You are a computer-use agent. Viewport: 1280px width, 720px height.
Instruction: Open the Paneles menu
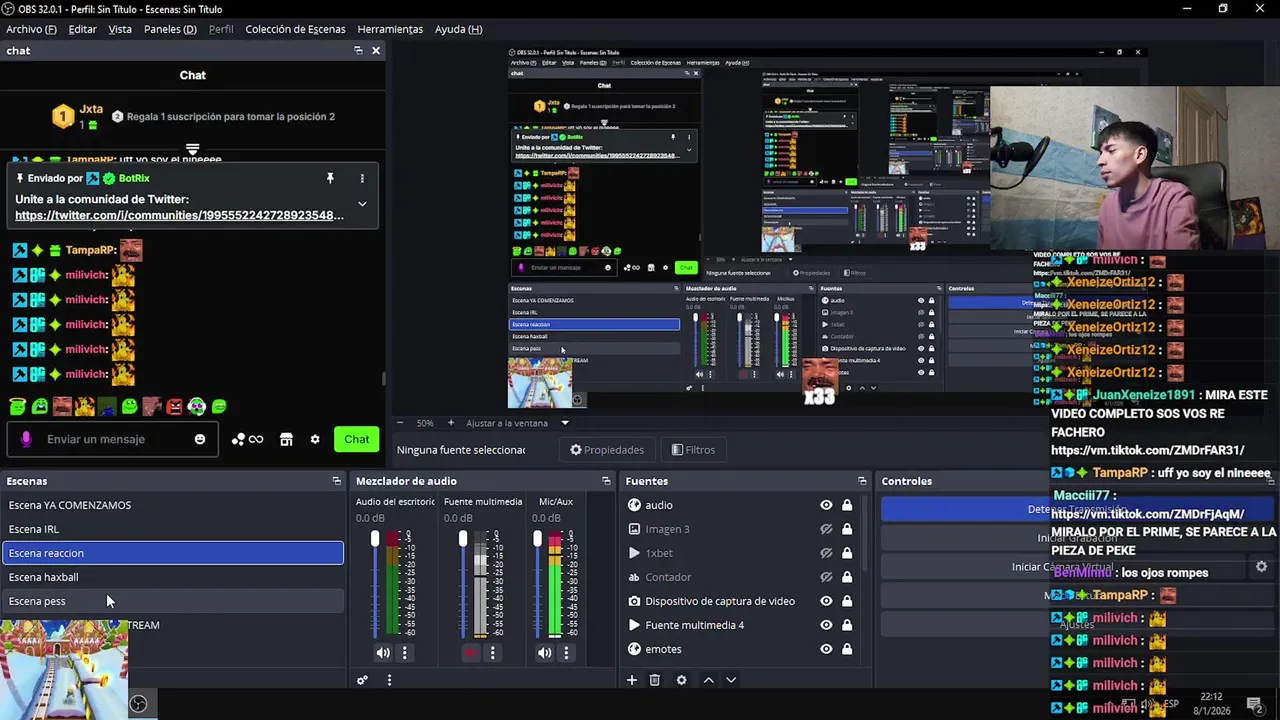coord(170,29)
